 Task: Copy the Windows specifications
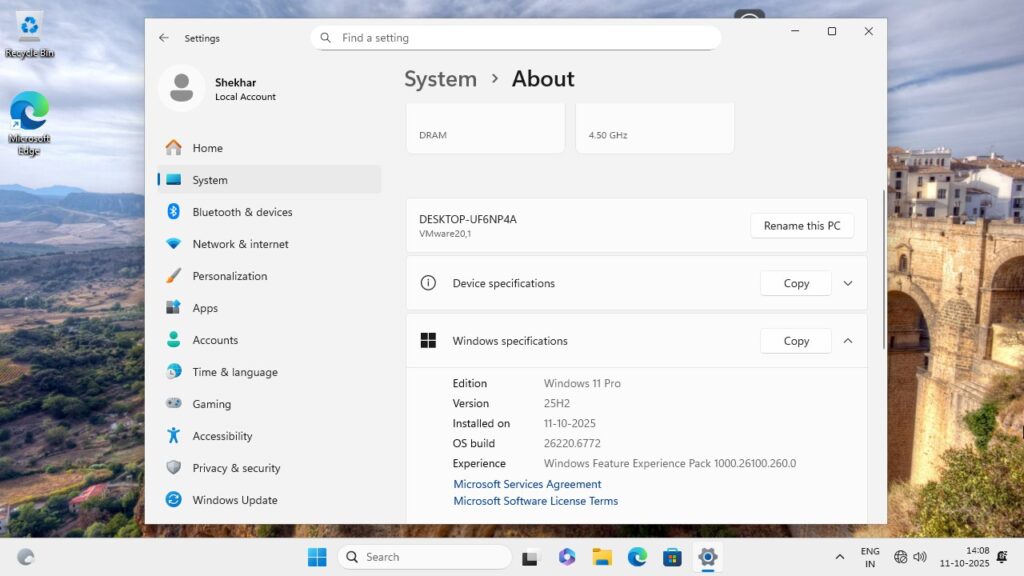[796, 341]
